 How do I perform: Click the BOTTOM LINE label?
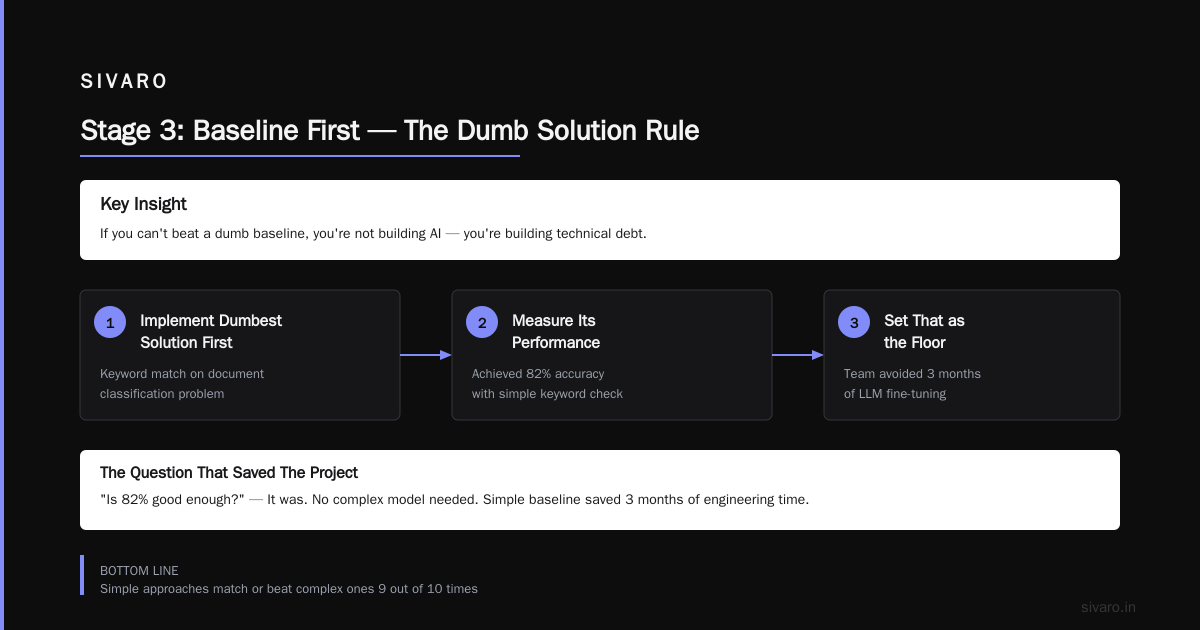139,571
